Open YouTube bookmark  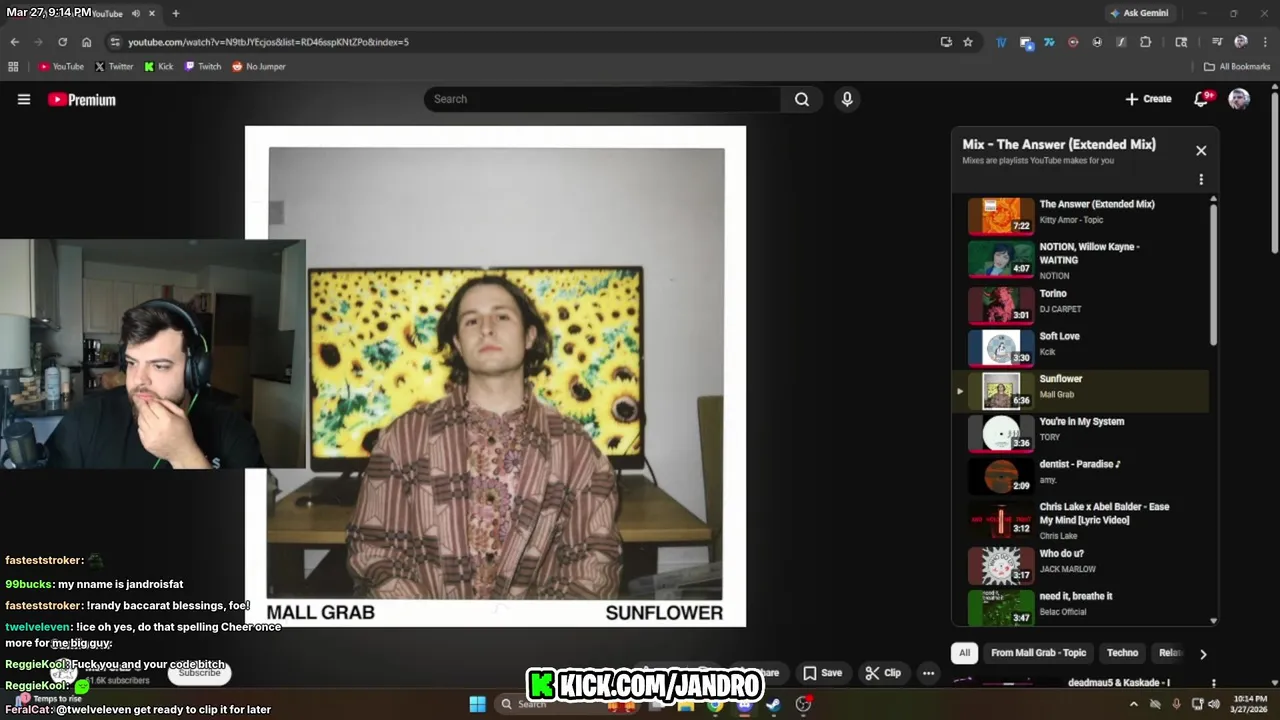pos(61,67)
